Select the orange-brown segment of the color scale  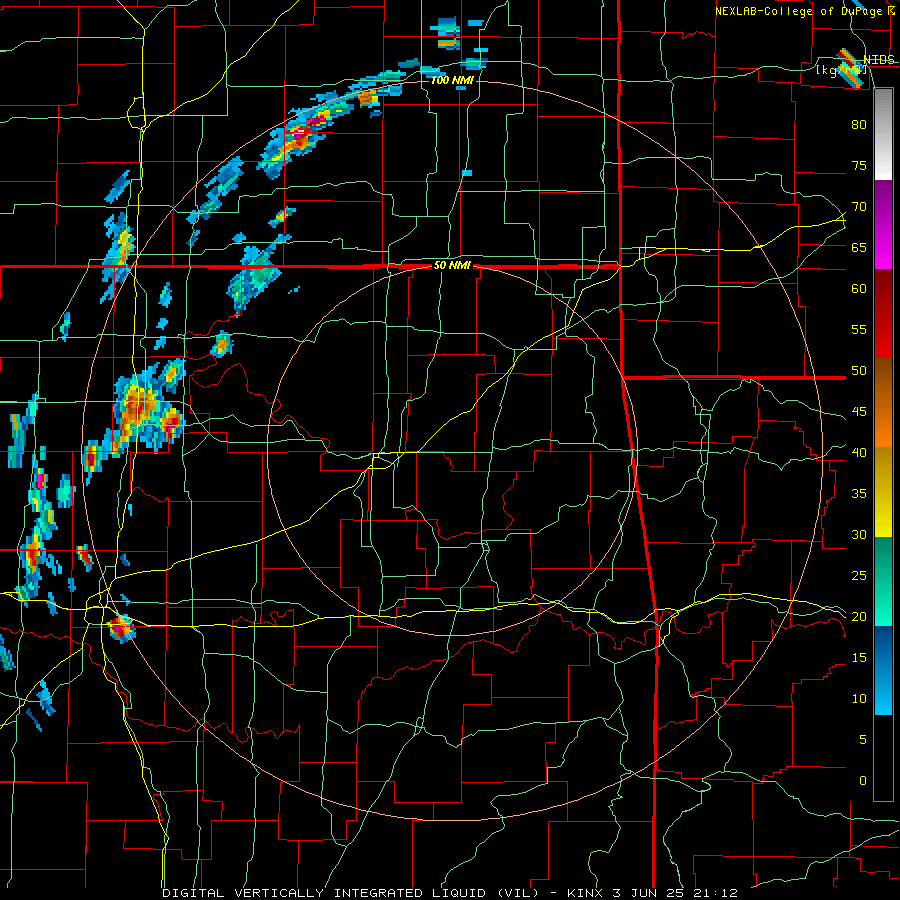coord(883,403)
